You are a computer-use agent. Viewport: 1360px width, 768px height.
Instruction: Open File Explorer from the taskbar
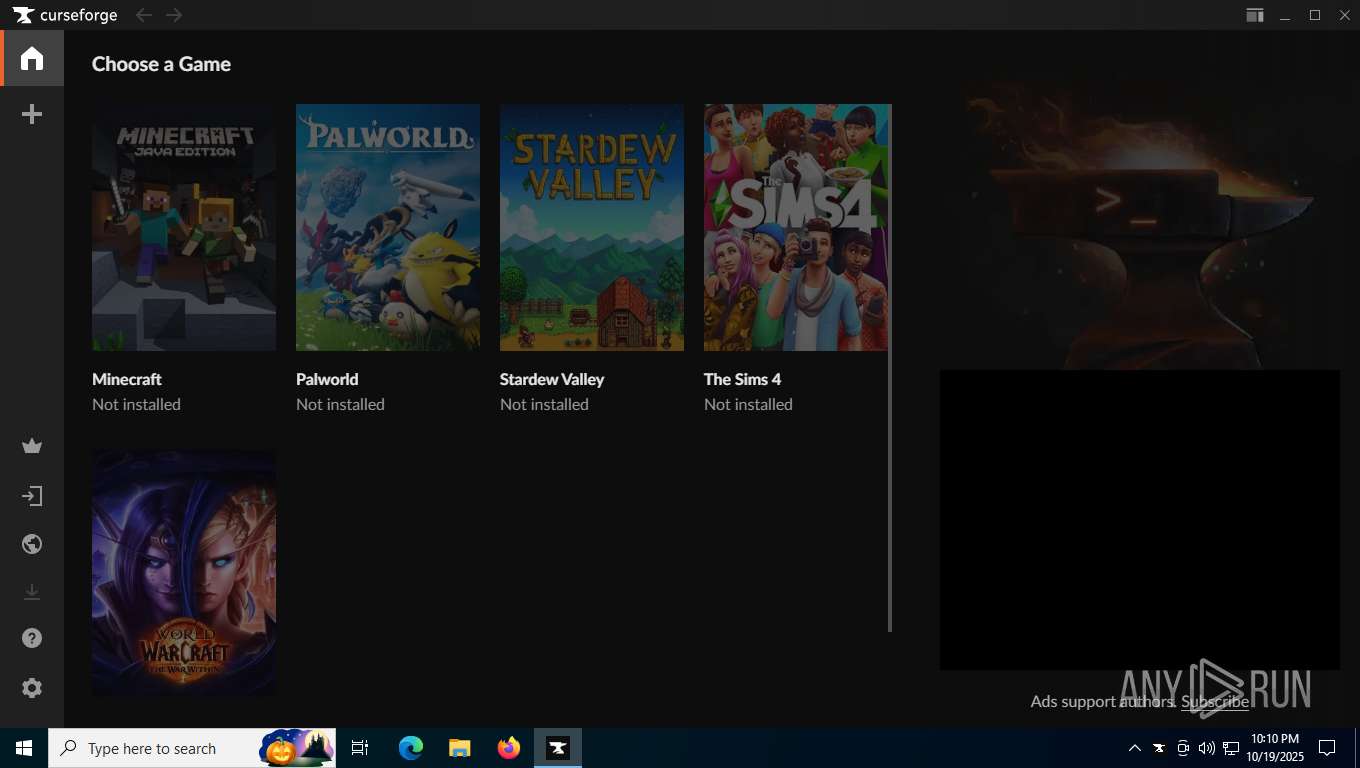coord(459,748)
